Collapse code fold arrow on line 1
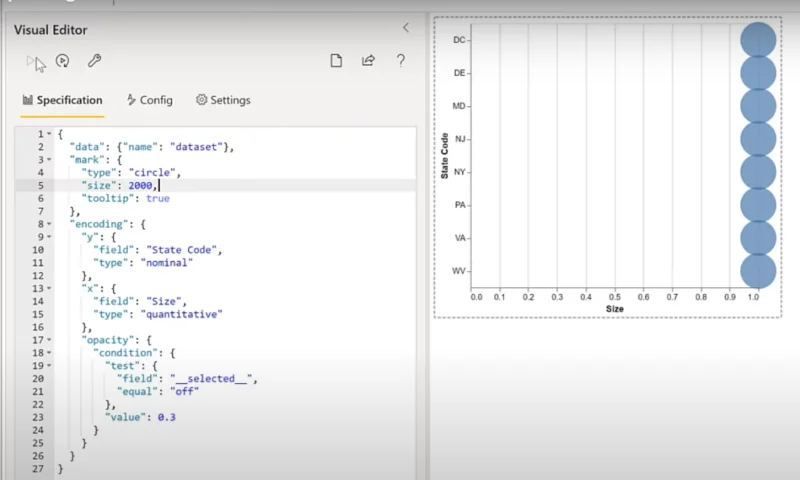This screenshot has width=800, height=480. [49, 134]
